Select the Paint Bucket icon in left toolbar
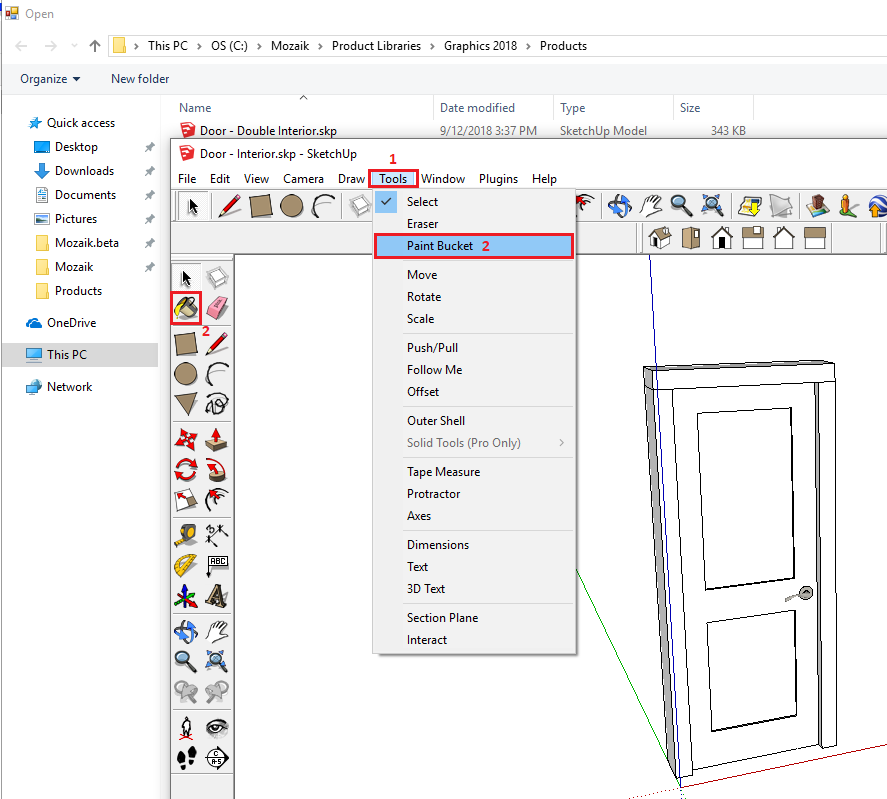The height and width of the screenshot is (799, 887). [x=186, y=308]
